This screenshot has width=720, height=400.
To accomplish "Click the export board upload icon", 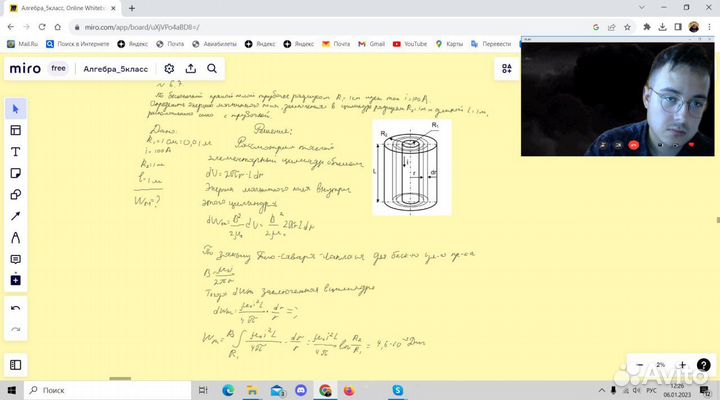I will click(x=191, y=69).
